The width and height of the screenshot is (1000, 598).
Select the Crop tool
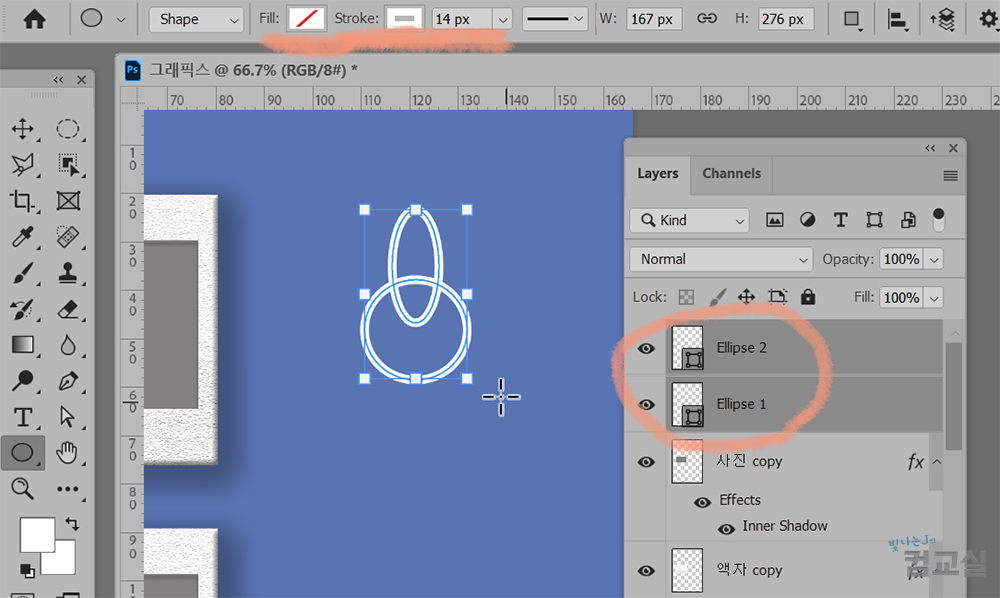click(x=23, y=201)
